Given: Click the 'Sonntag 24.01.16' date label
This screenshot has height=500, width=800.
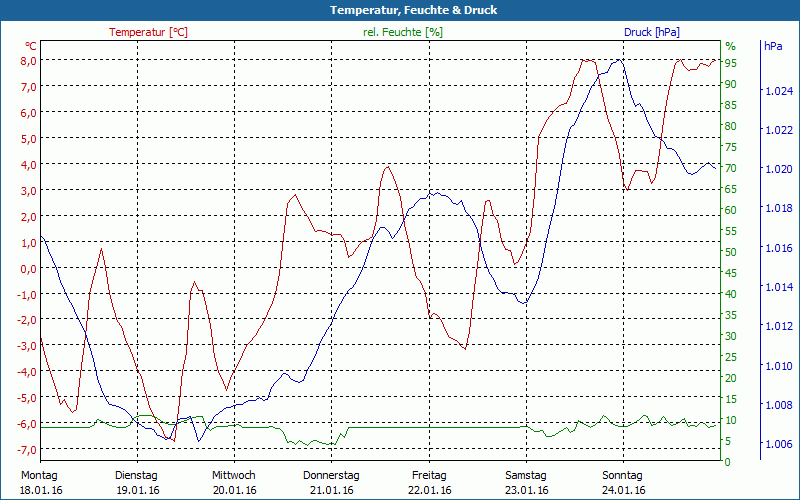Looking at the screenshot, I should pos(623,482).
